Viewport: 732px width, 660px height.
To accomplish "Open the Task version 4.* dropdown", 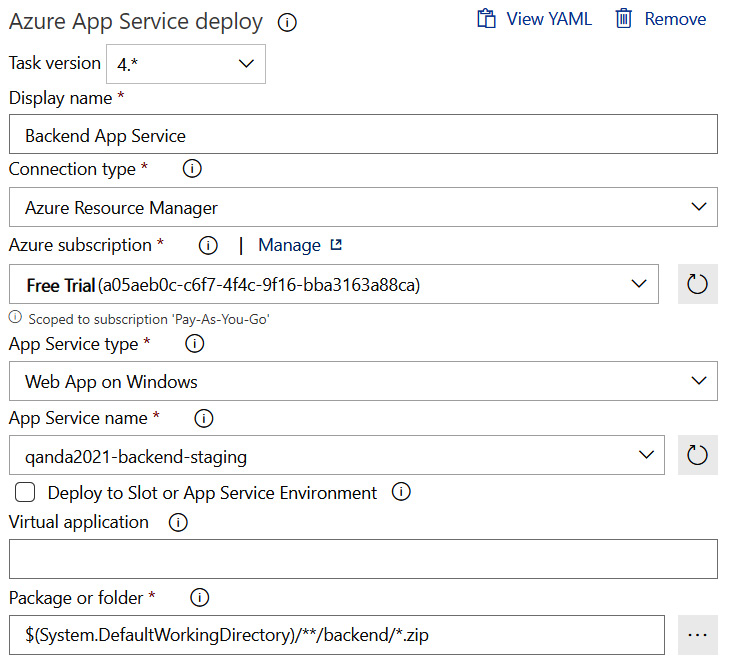I will pyautogui.click(x=186, y=64).
